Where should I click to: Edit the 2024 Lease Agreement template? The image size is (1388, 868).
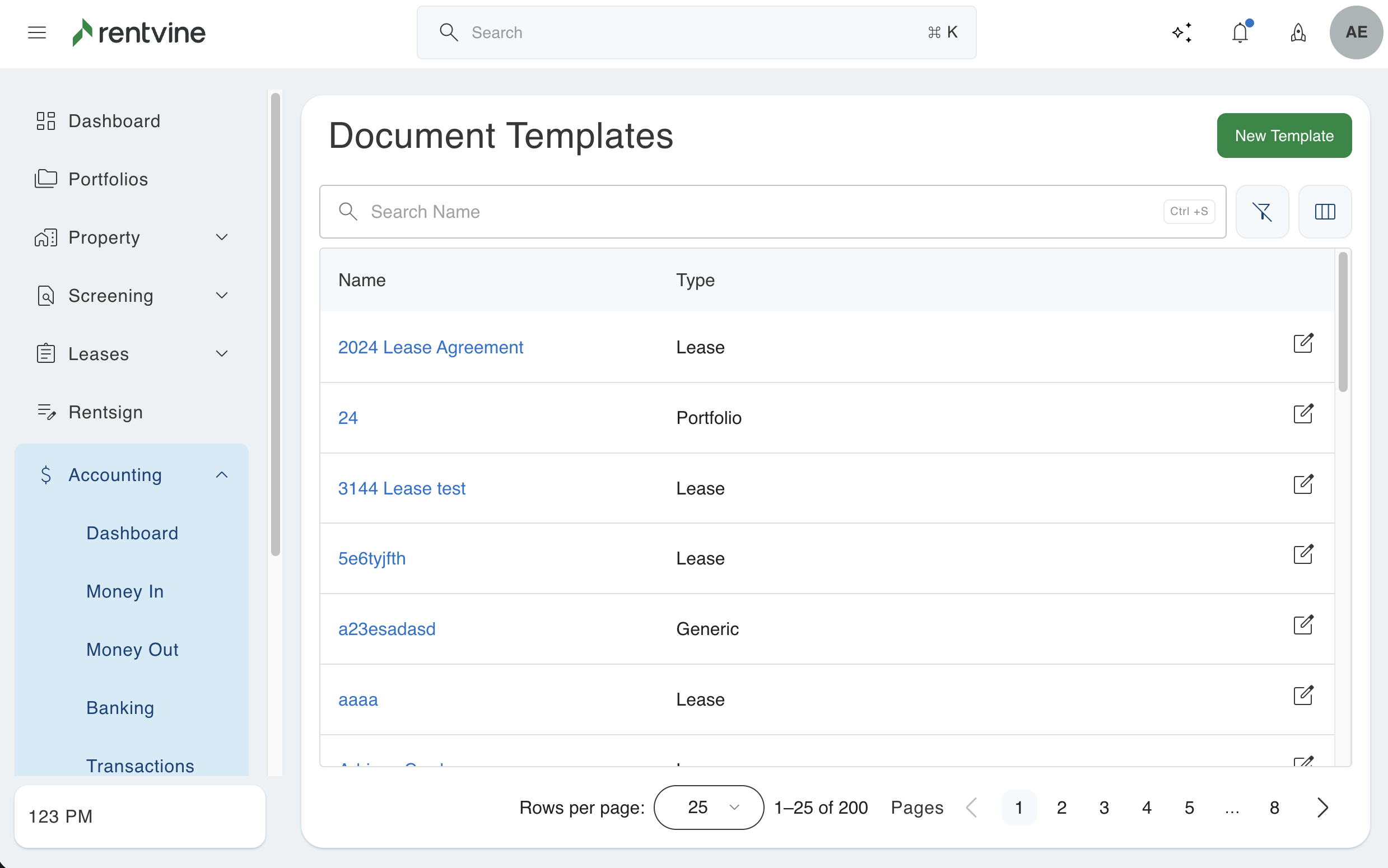tap(1302, 343)
